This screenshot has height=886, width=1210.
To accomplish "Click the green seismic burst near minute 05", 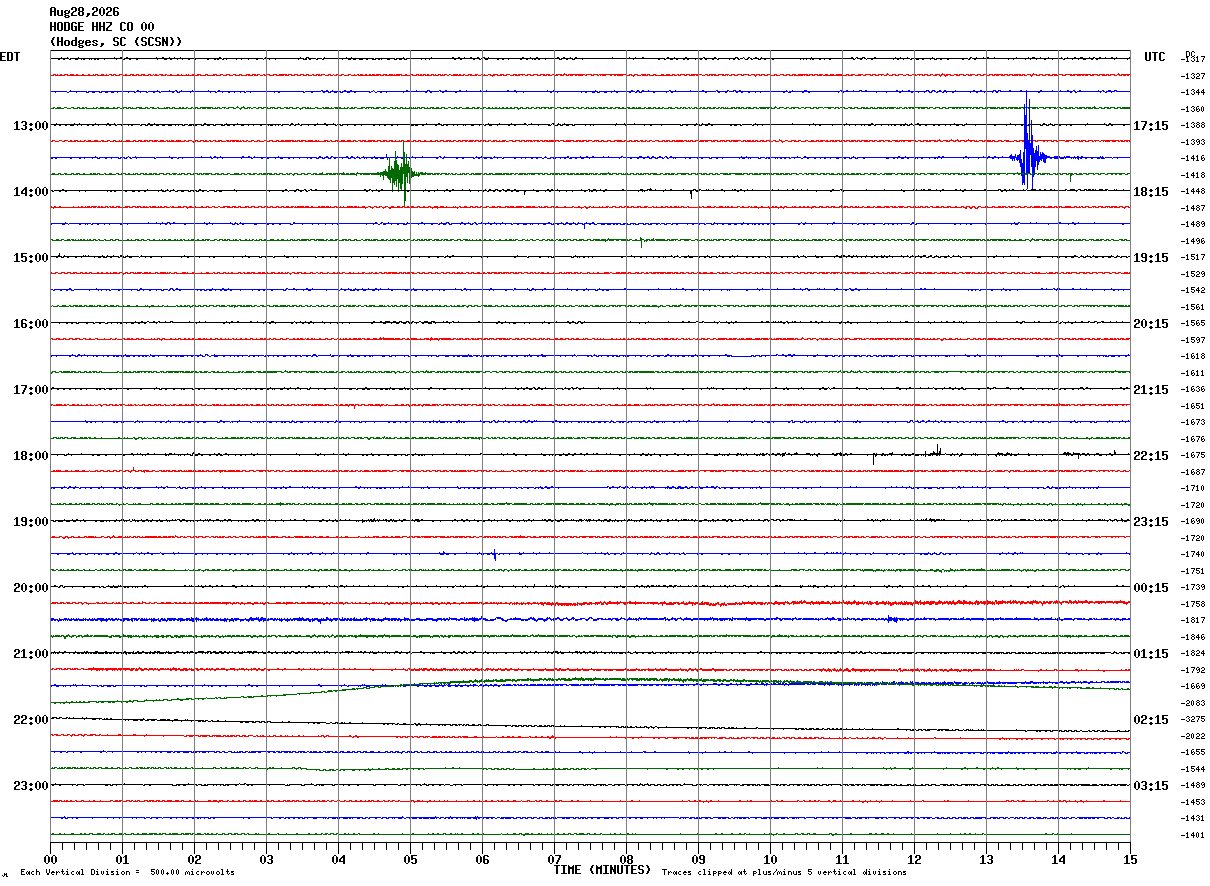I will pyautogui.click(x=399, y=173).
